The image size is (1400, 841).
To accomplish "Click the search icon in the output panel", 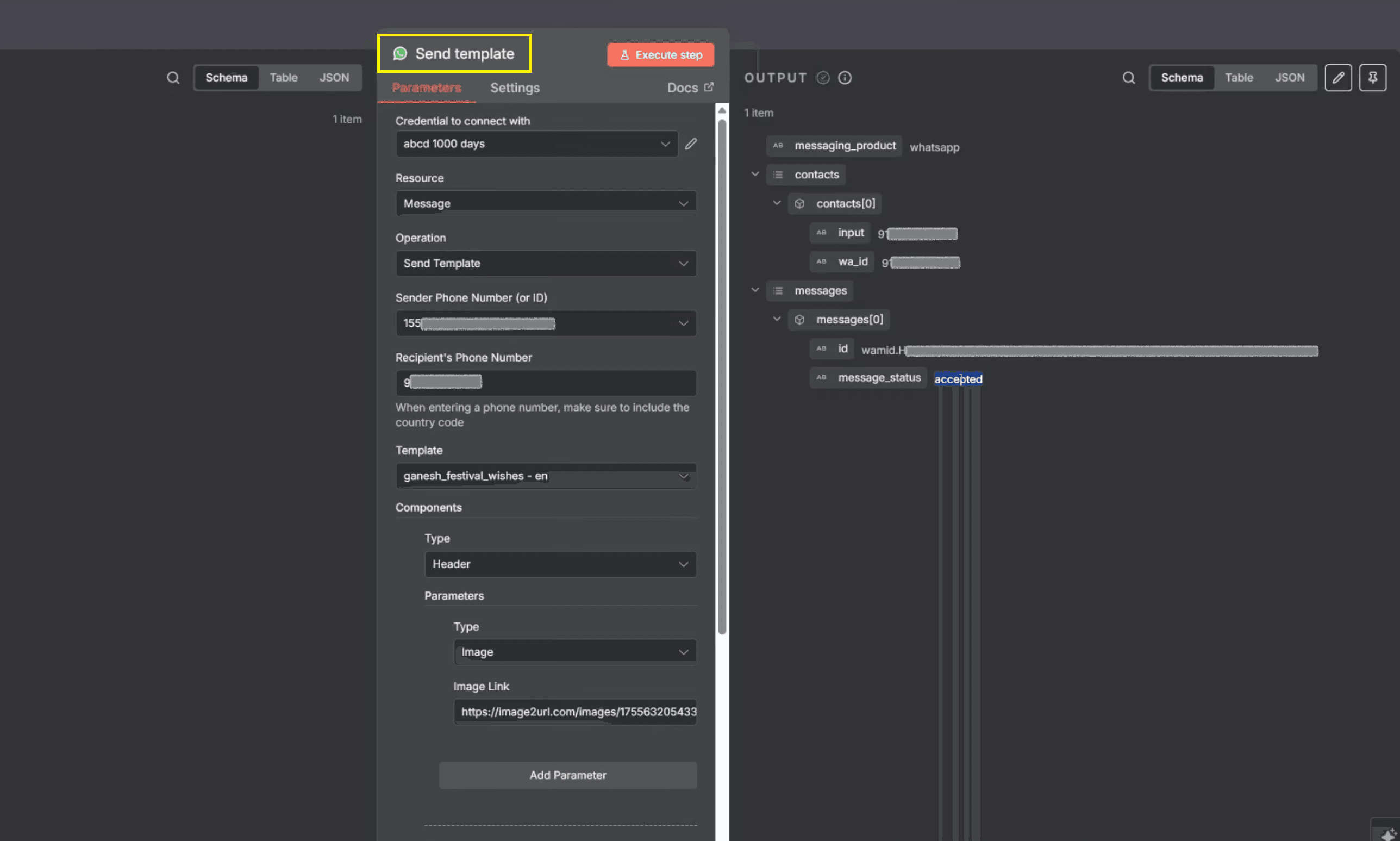I will tap(1129, 78).
